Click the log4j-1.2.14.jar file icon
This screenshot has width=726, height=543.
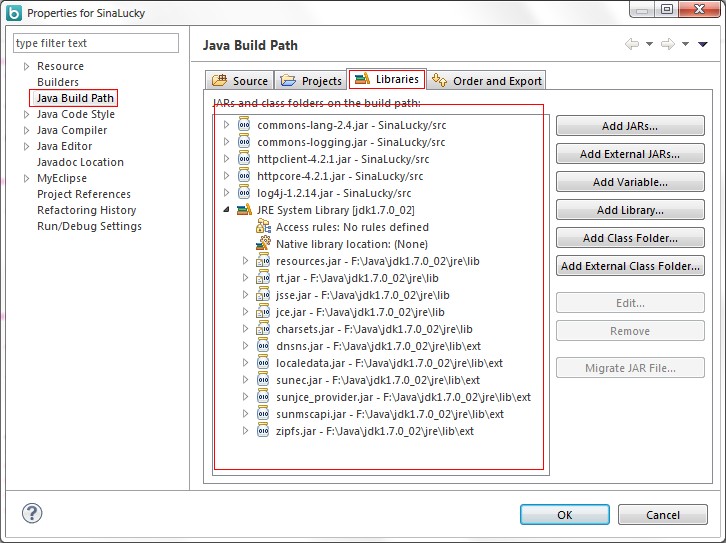[243, 193]
